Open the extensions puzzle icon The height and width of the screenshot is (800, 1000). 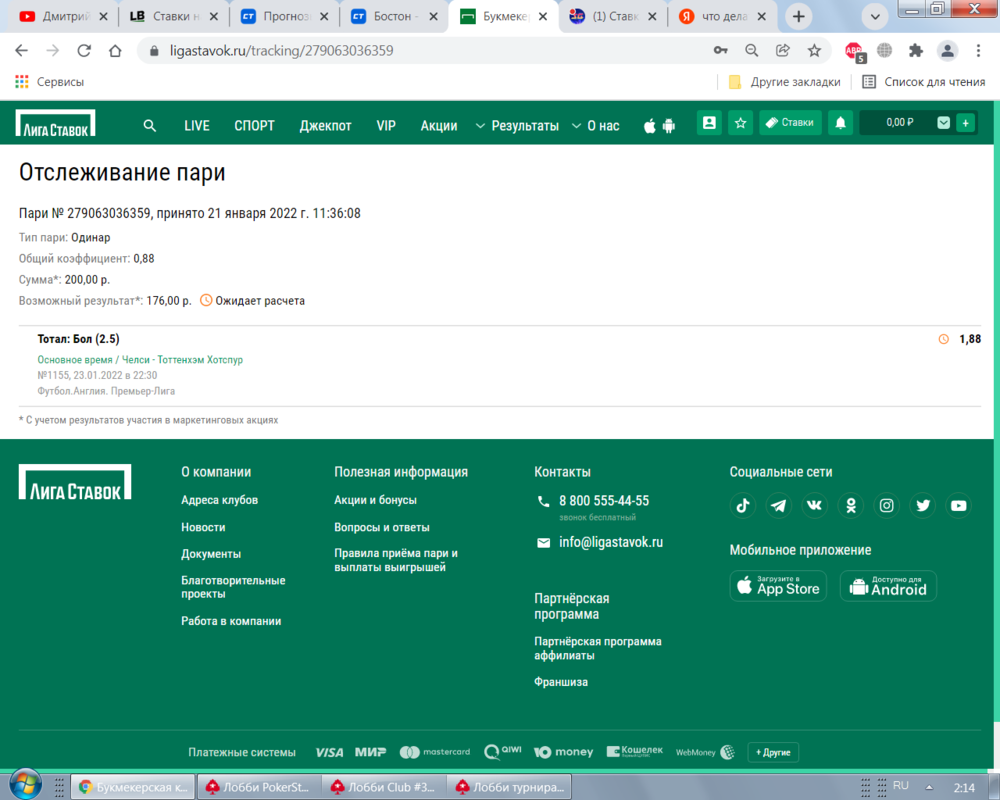tap(916, 50)
